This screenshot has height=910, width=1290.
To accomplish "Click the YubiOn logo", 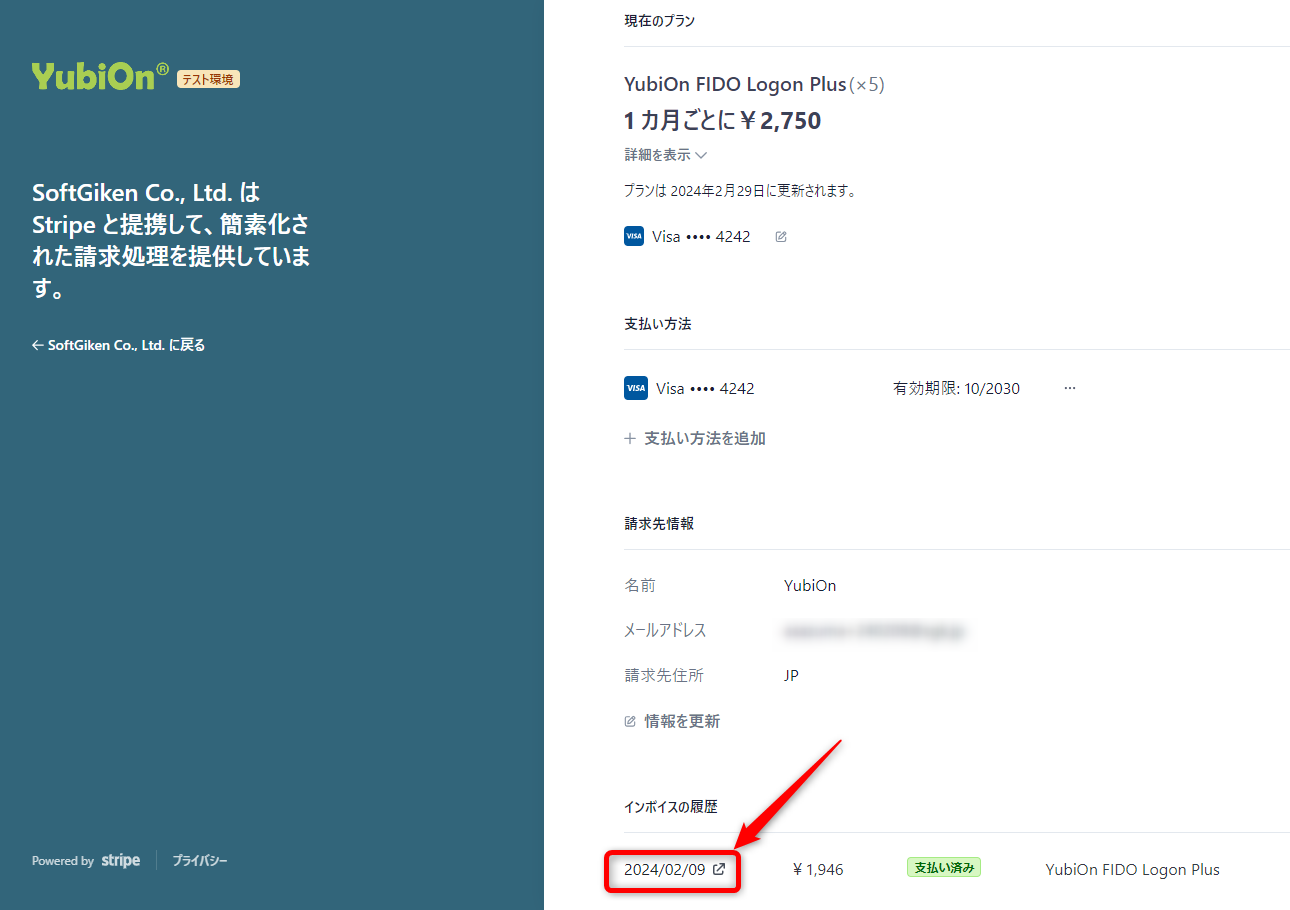I will coord(100,76).
